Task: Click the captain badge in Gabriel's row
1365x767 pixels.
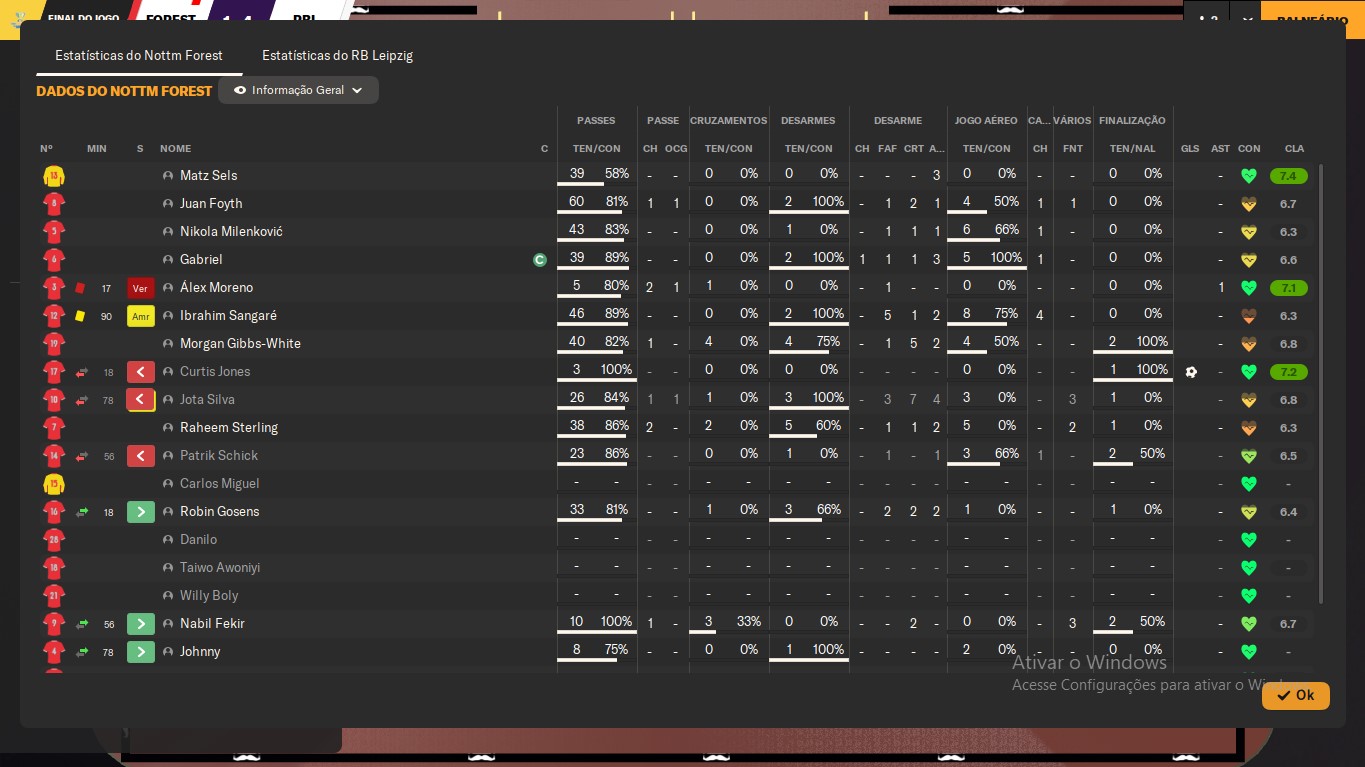Action: pos(540,260)
